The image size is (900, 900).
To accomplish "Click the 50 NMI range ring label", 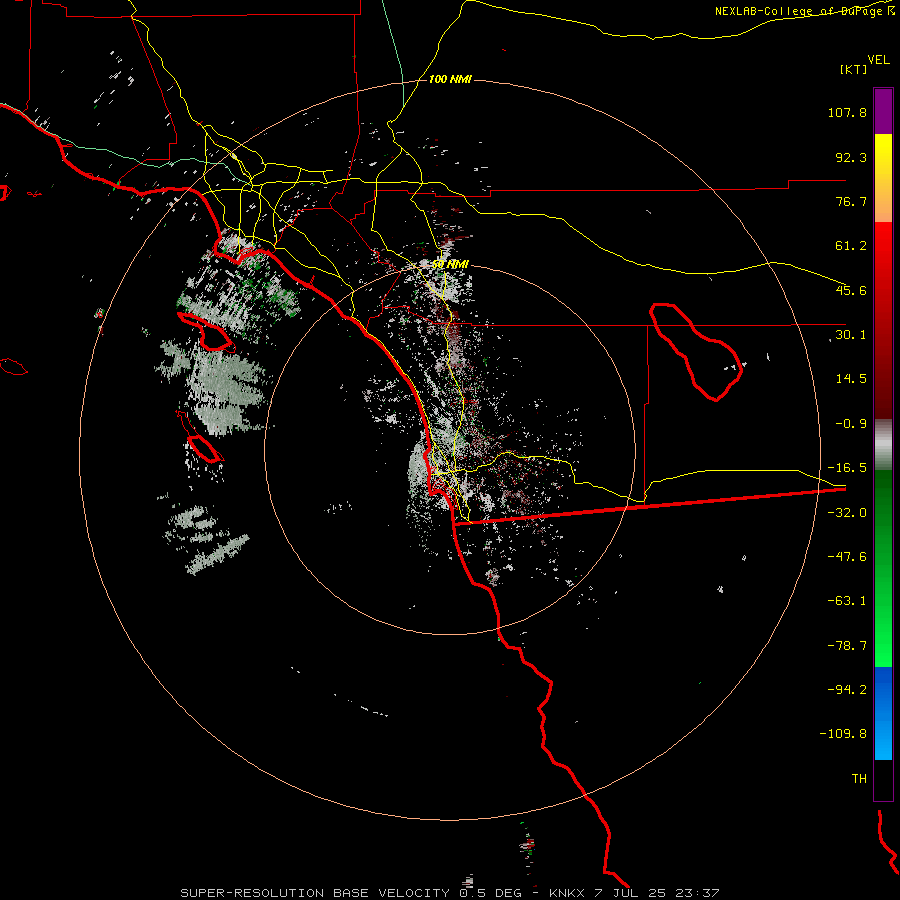I will click(450, 265).
